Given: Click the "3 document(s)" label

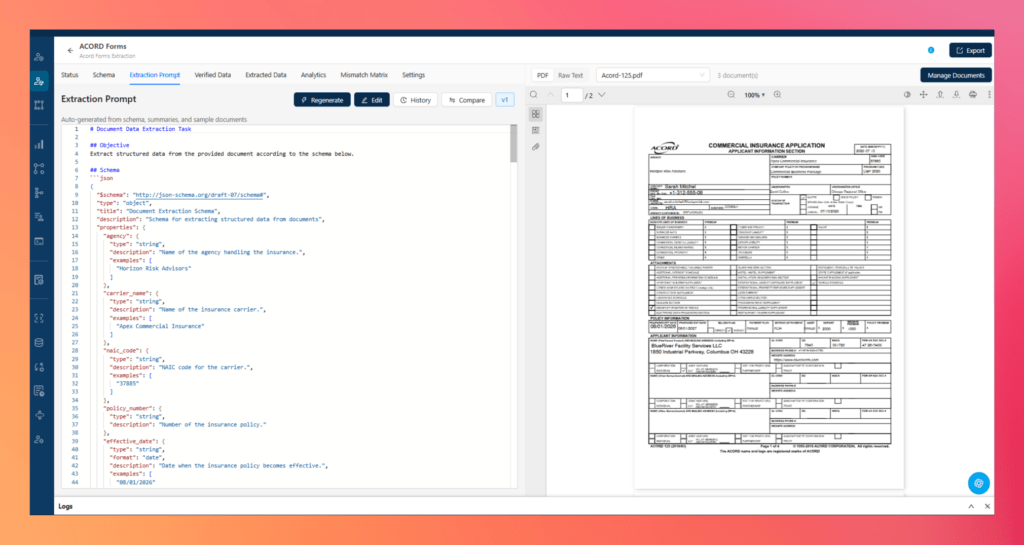Looking at the screenshot, I should tap(737, 76).
